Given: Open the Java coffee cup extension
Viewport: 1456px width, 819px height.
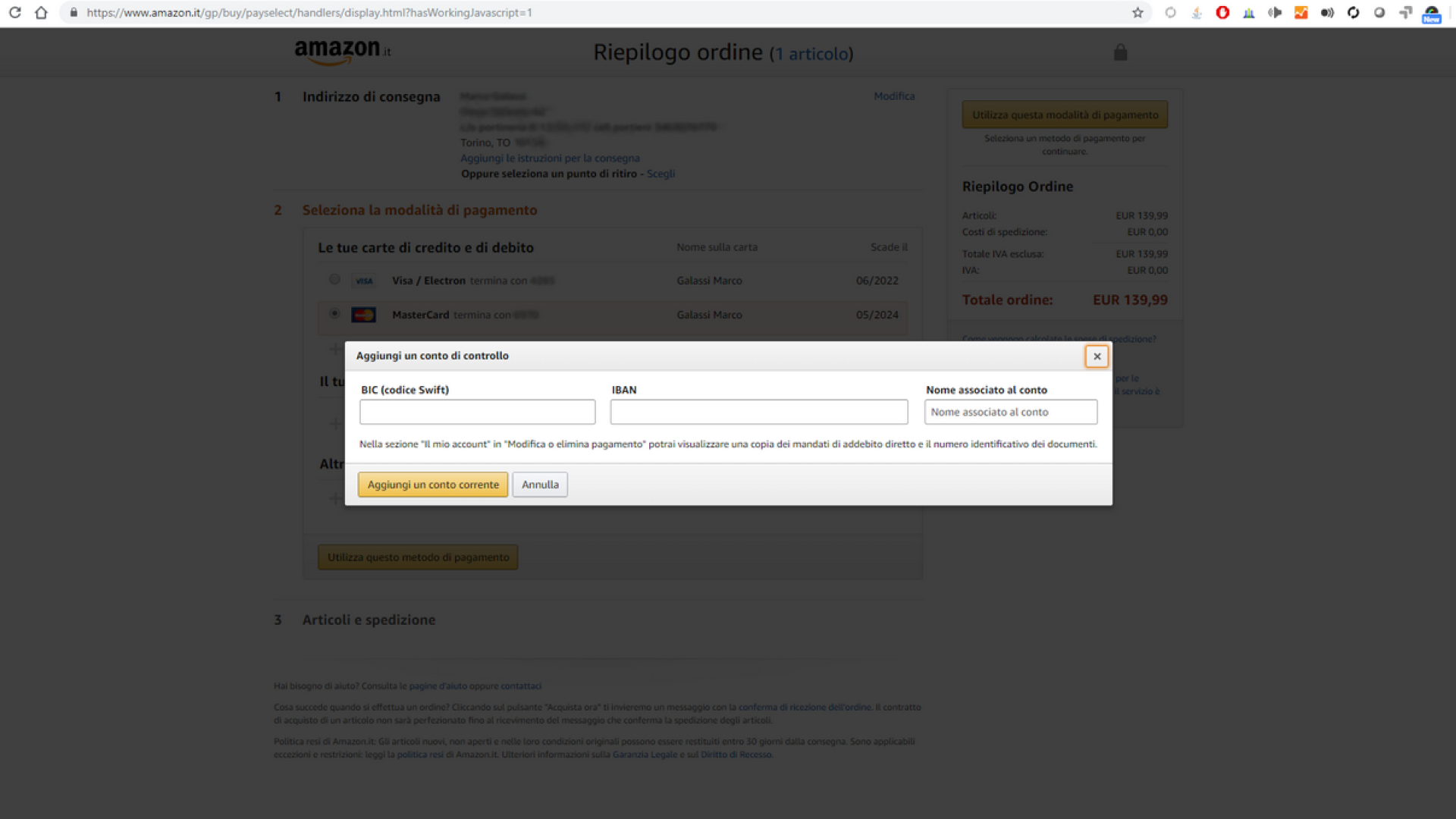Looking at the screenshot, I should coord(1197,13).
